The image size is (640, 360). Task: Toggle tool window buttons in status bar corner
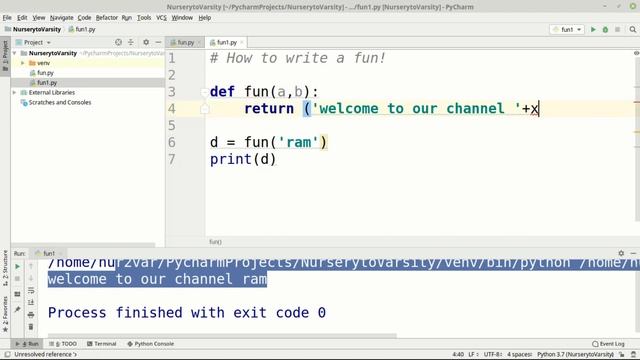(7, 354)
